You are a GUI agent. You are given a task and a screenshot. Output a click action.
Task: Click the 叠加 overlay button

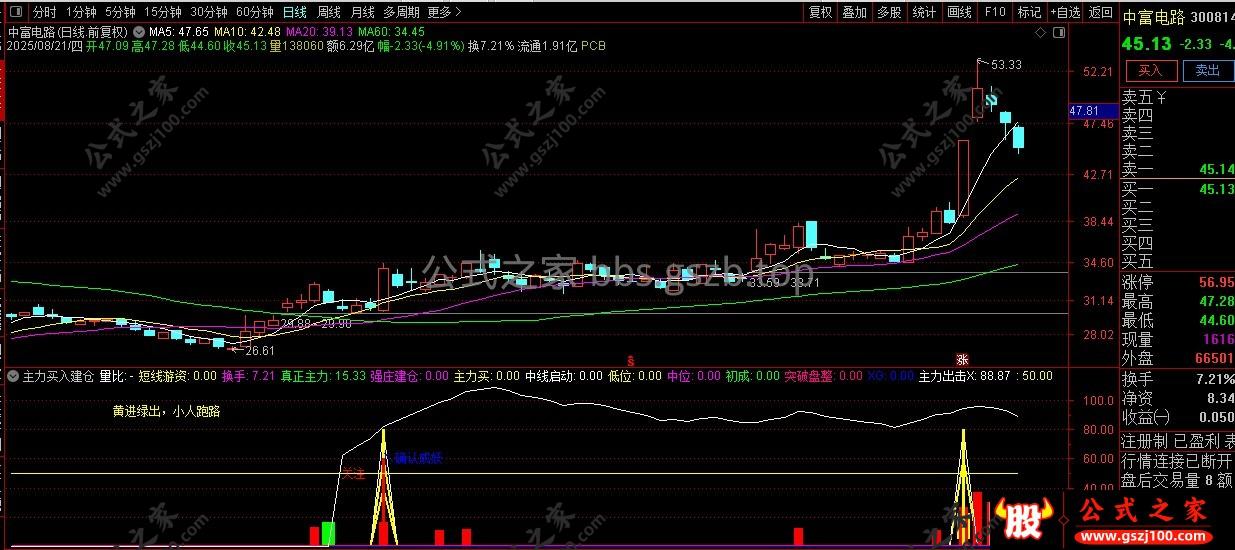(854, 13)
